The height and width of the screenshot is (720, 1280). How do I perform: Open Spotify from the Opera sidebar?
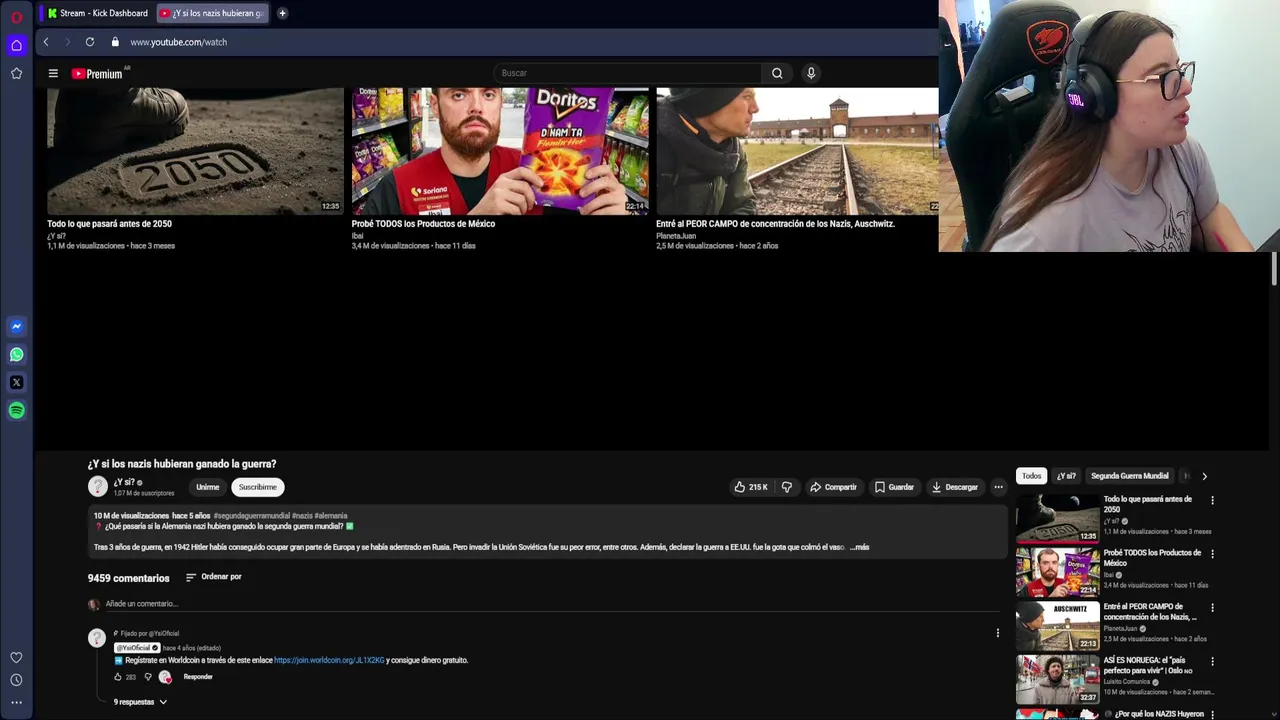click(x=16, y=410)
